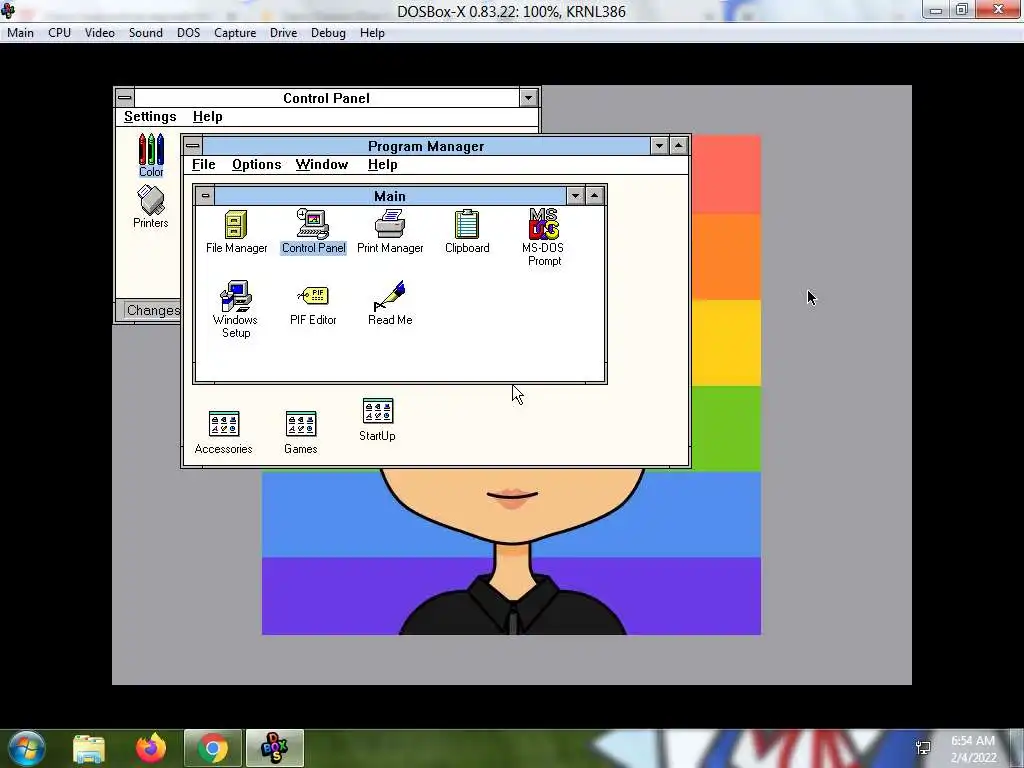Open Settings menu in Control Panel
1024x768 pixels.
[x=150, y=116]
